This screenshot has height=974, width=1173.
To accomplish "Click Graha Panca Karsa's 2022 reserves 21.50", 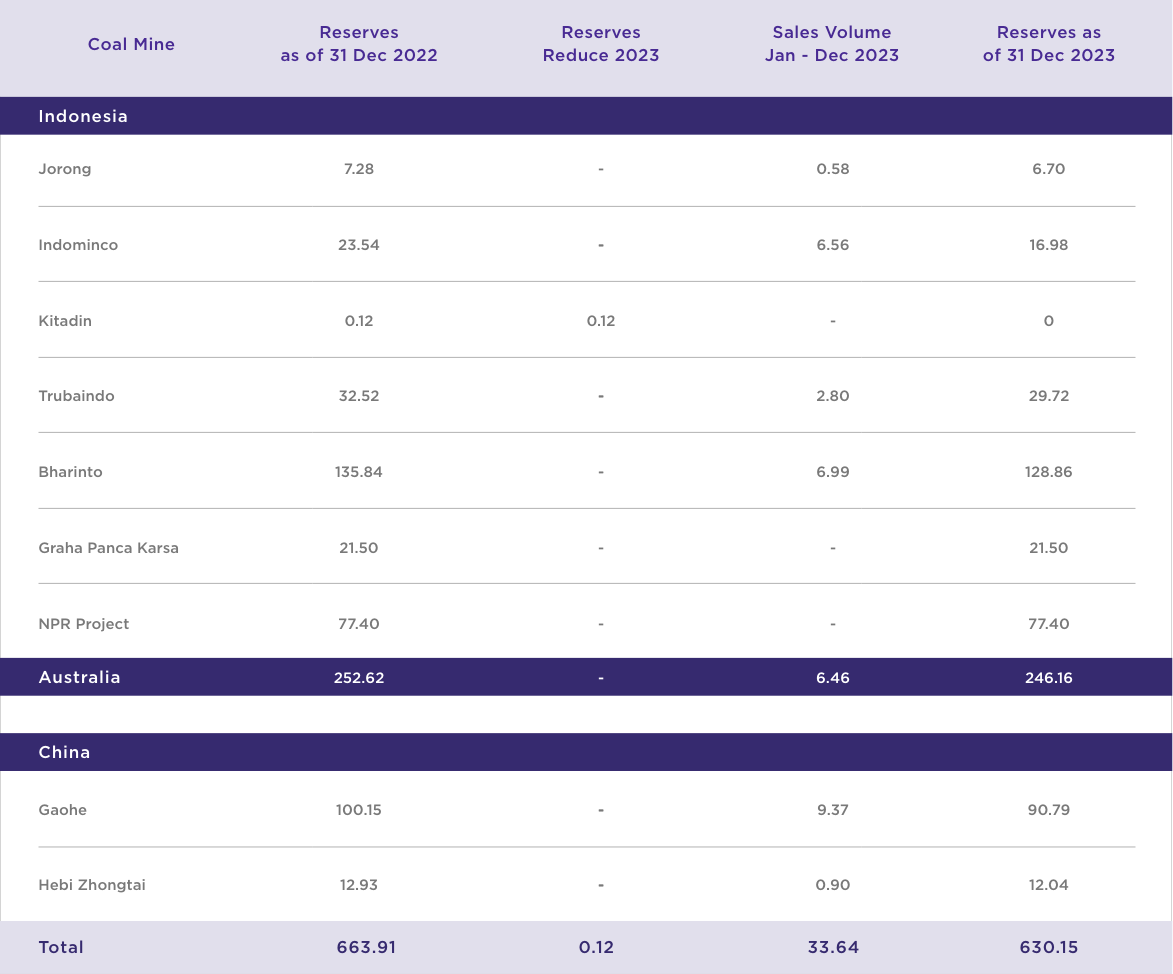I will (359, 548).
